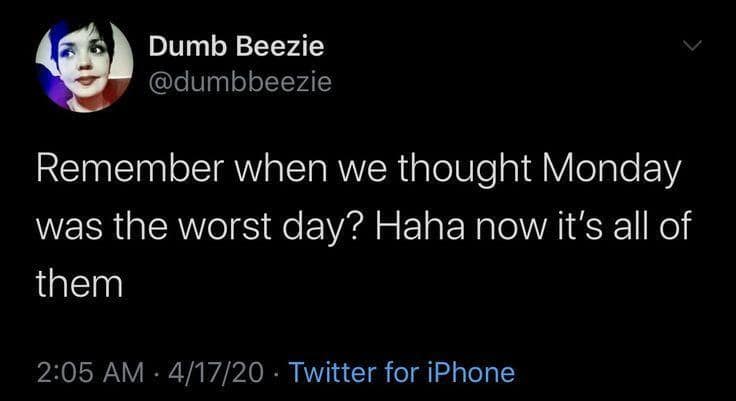Viewport: 736px width, 401px height.
Task: Click the Dumb Beezie display name
Action: [235, 47]
